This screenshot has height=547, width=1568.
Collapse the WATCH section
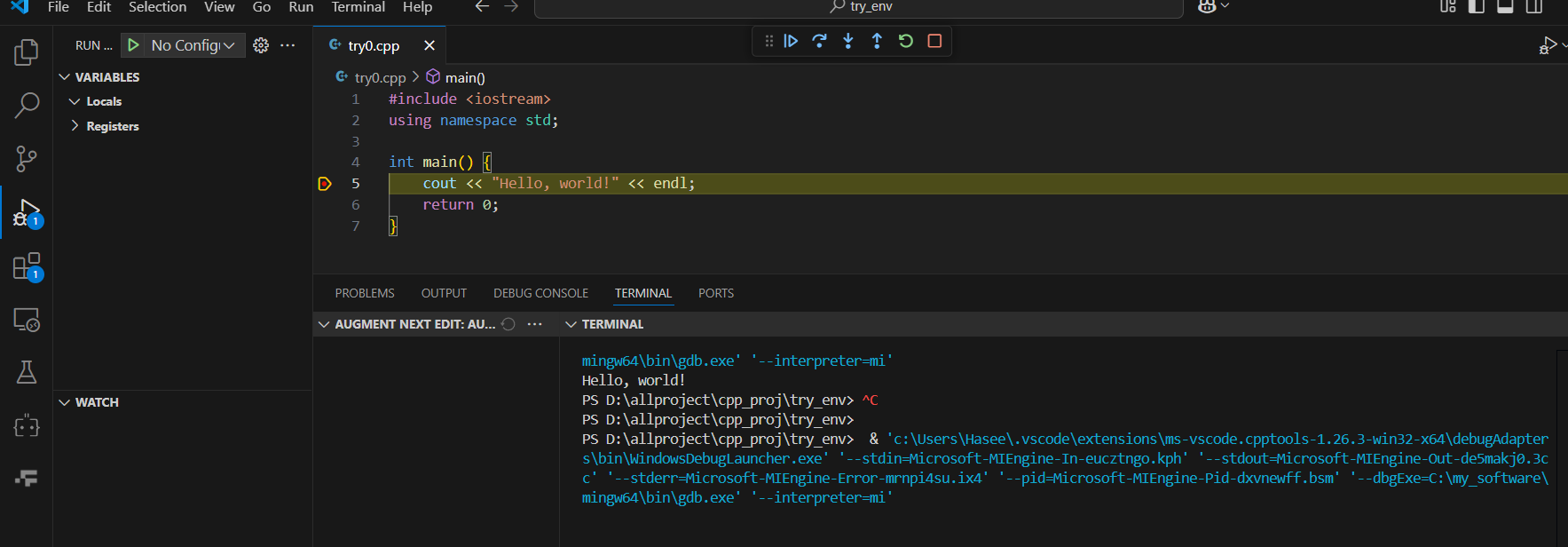pyautogui.click(x=64, y=402)
